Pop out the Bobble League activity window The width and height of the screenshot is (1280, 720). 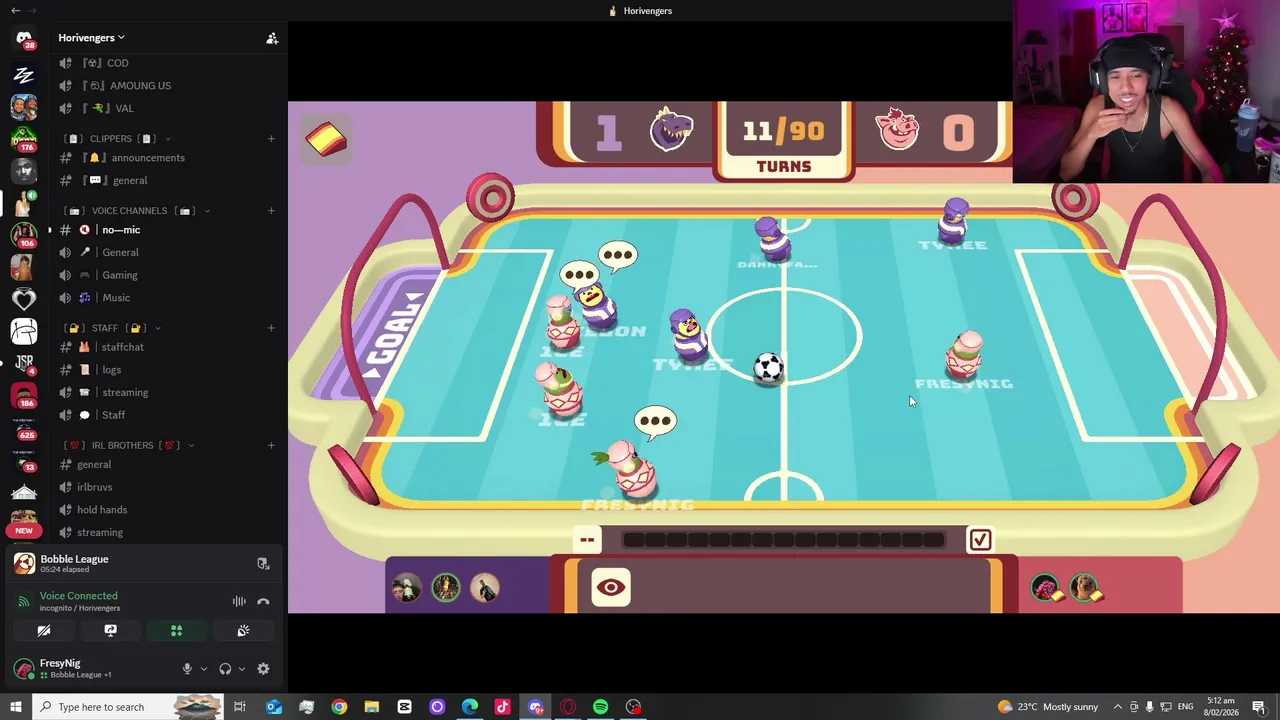[263, 564]
